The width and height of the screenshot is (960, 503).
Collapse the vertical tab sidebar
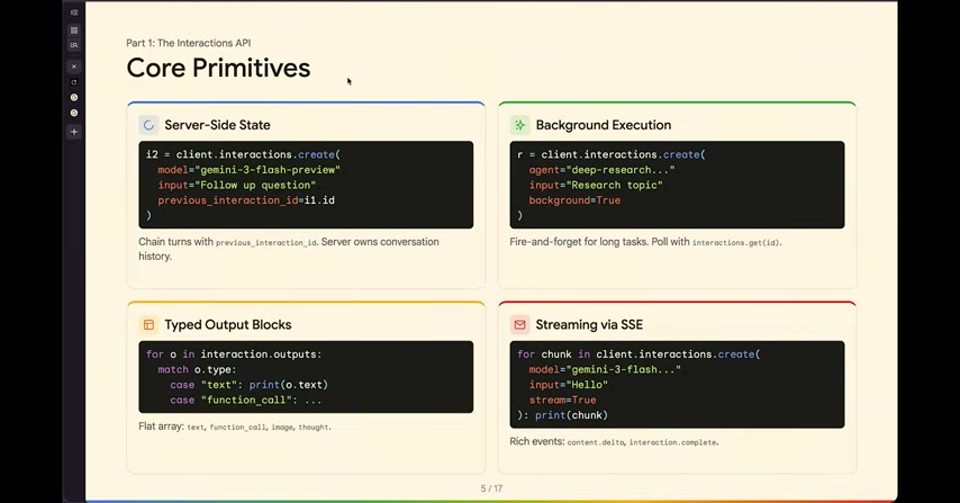(74, 12)
